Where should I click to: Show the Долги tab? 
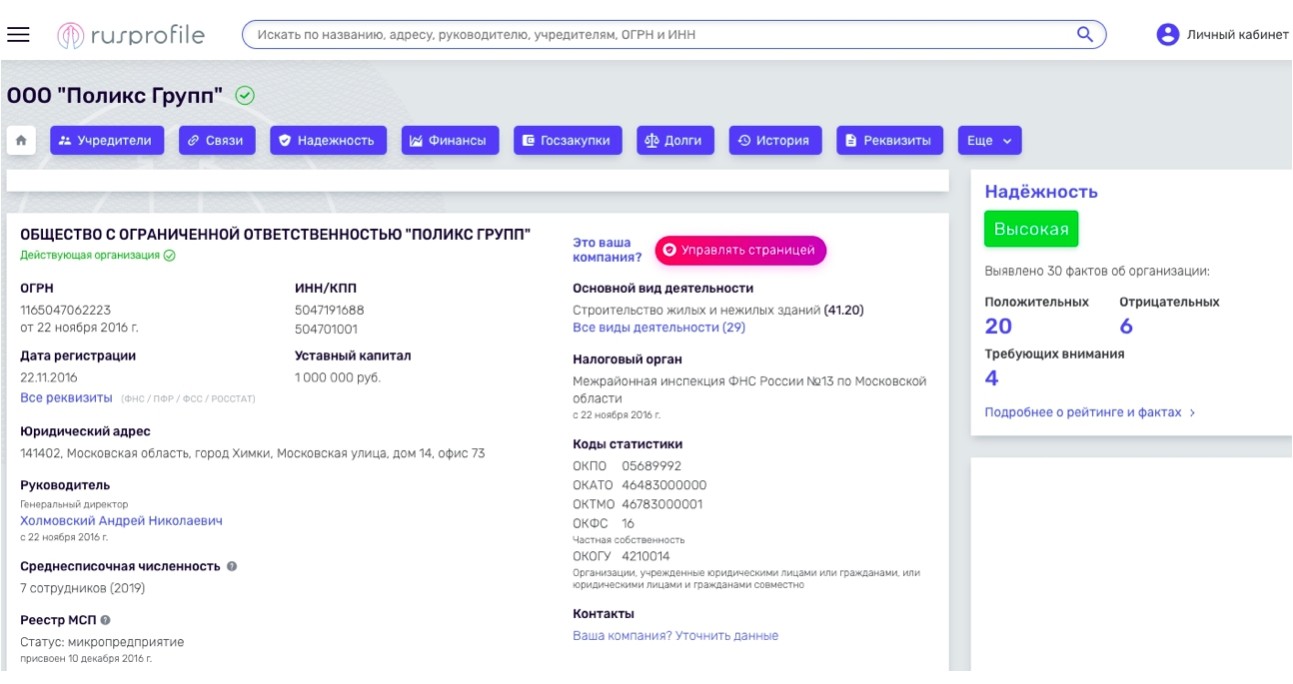point(675,141)
